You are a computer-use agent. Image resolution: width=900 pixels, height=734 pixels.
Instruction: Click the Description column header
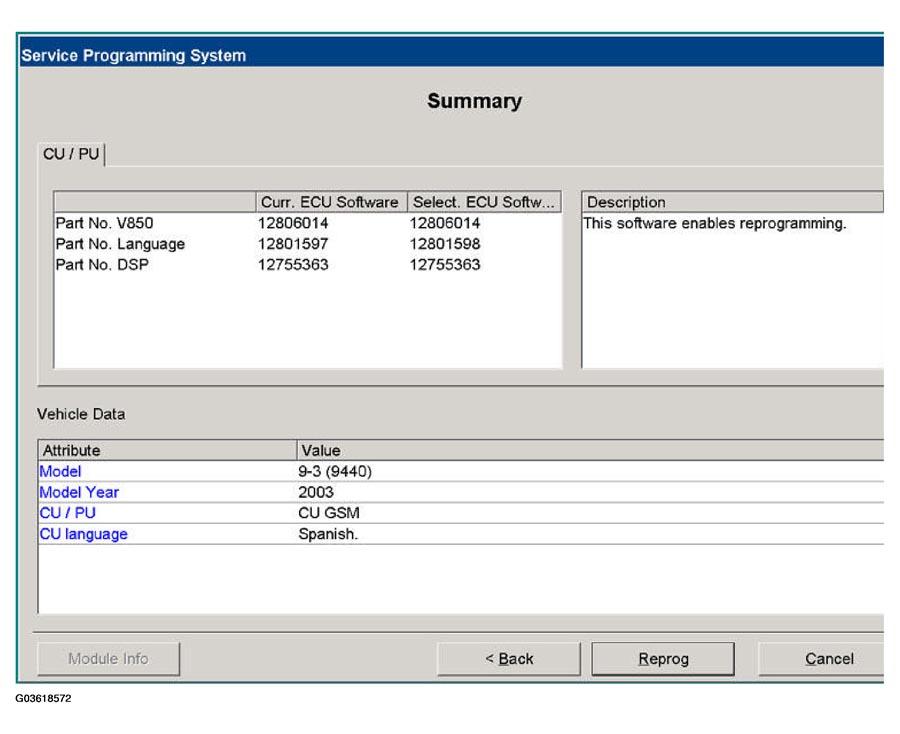click(733, 202)
